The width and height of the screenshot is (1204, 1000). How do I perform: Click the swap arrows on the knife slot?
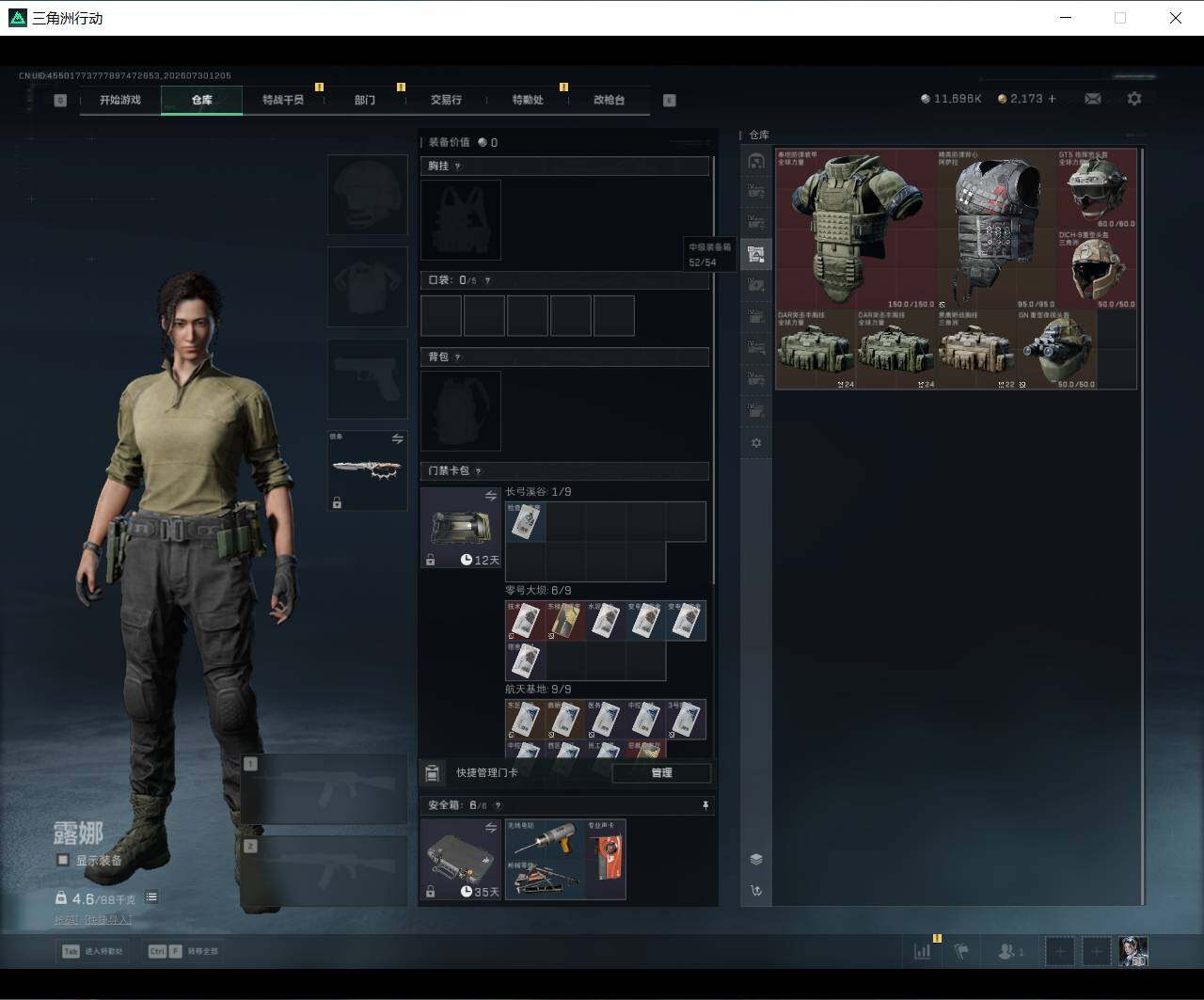click(397, 439)
